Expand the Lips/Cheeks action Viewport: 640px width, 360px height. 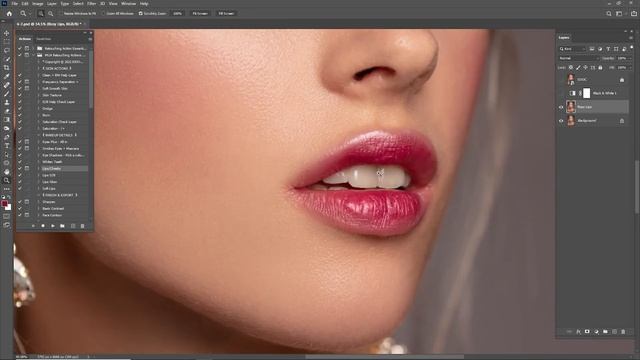tap(39, 168)
